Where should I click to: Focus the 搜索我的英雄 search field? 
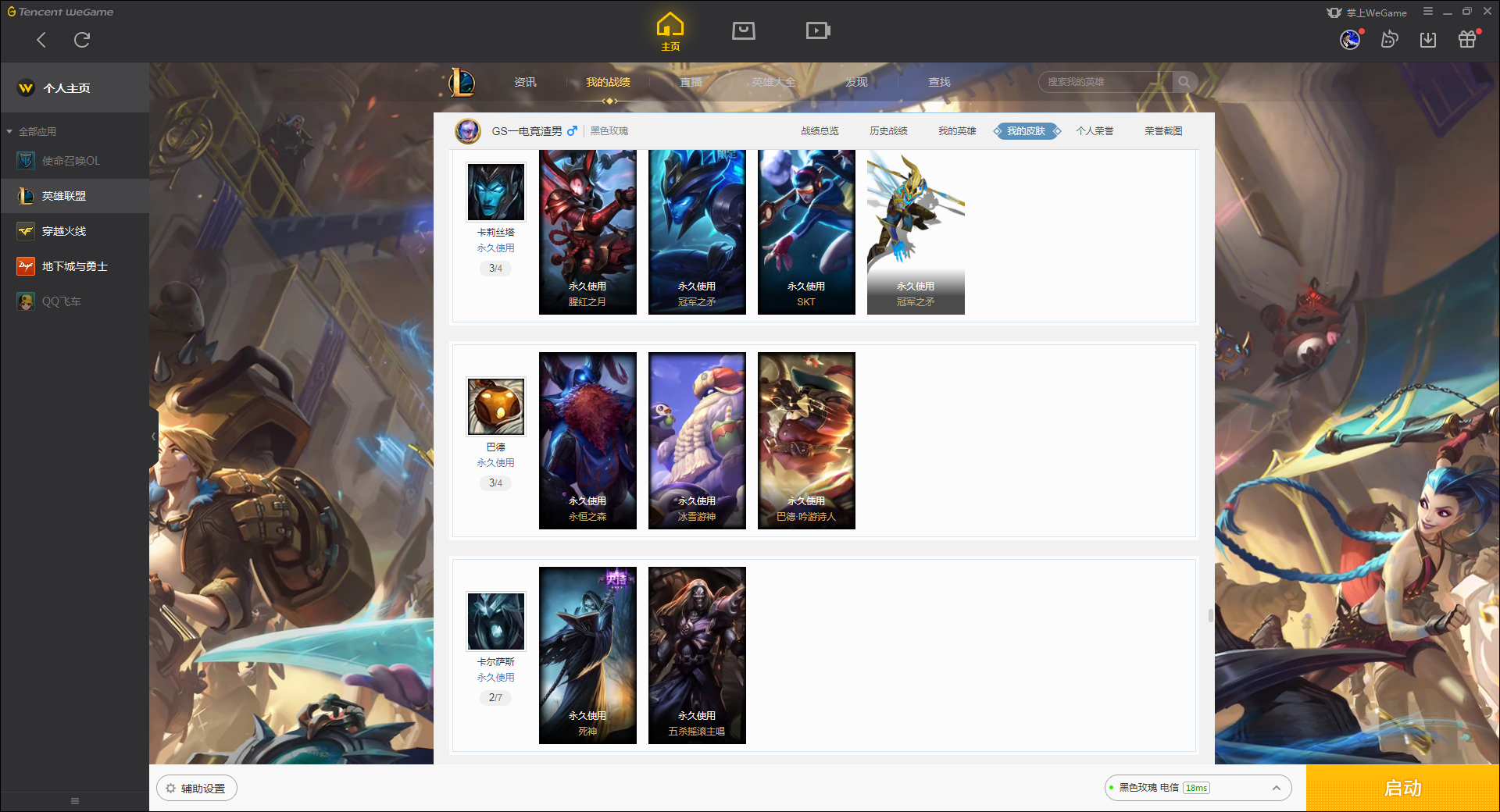(1105, 82)
